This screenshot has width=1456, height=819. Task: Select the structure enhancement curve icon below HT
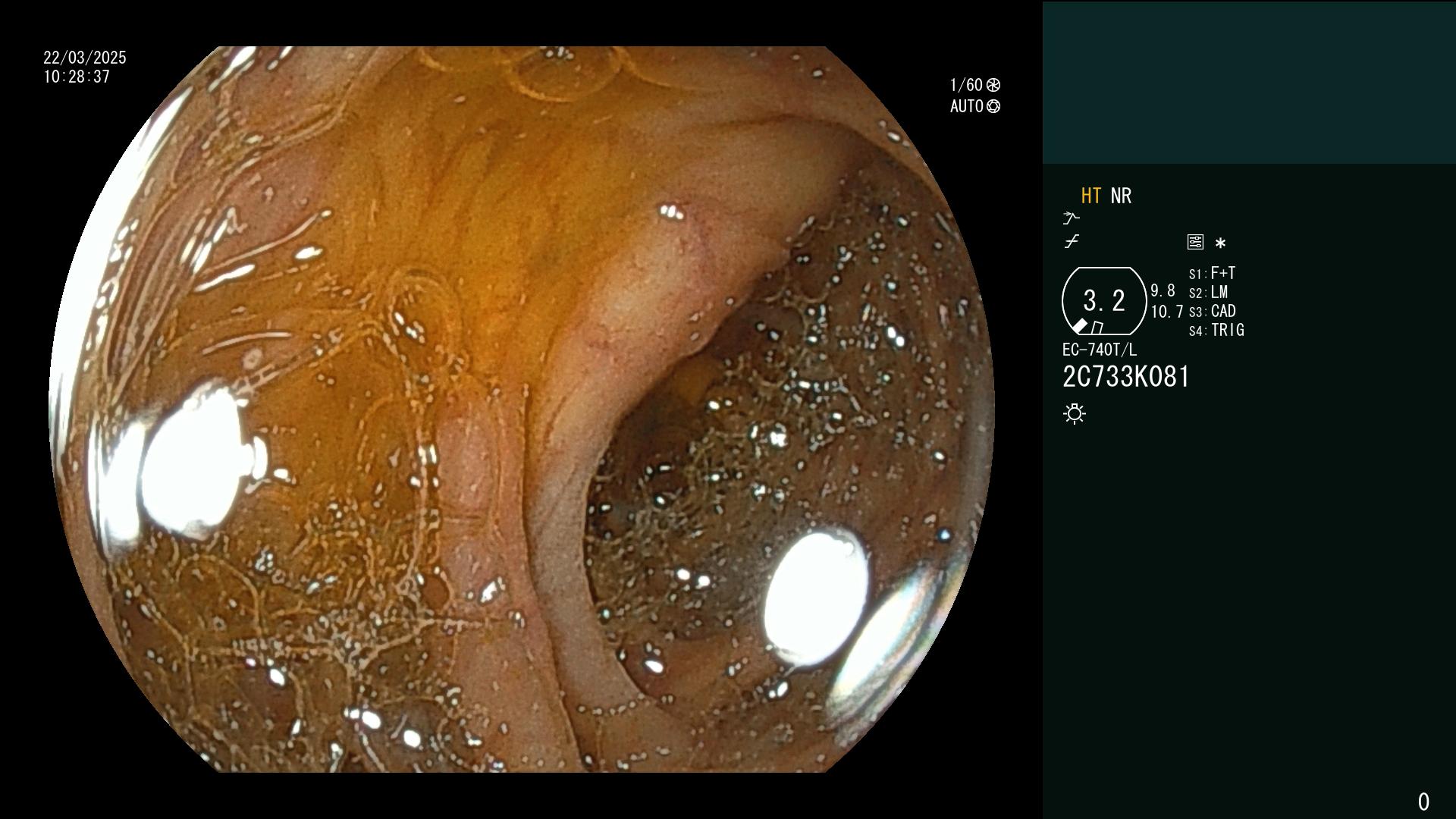(x=1071, y=218)
